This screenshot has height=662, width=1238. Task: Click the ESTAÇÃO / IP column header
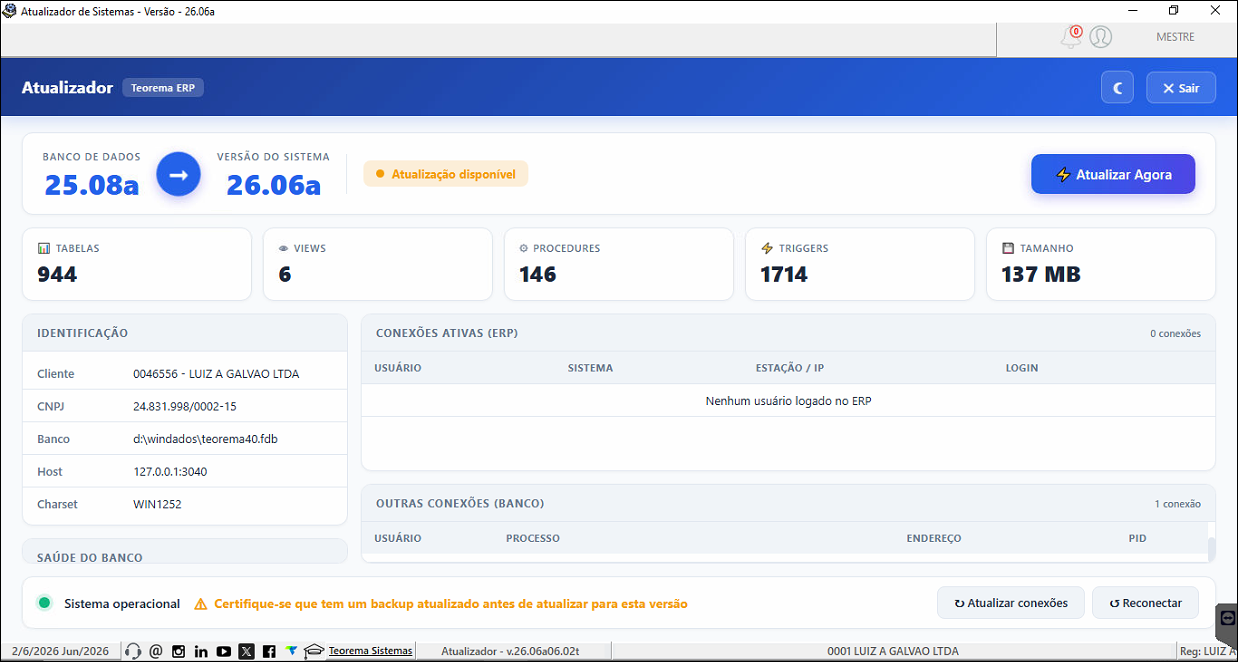point(790,368)
